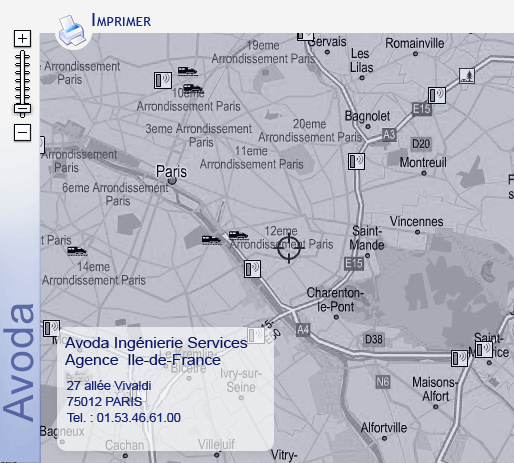
Task: Click radar icon near the E15 sign by Bagnolet
Action: point(437,95)
